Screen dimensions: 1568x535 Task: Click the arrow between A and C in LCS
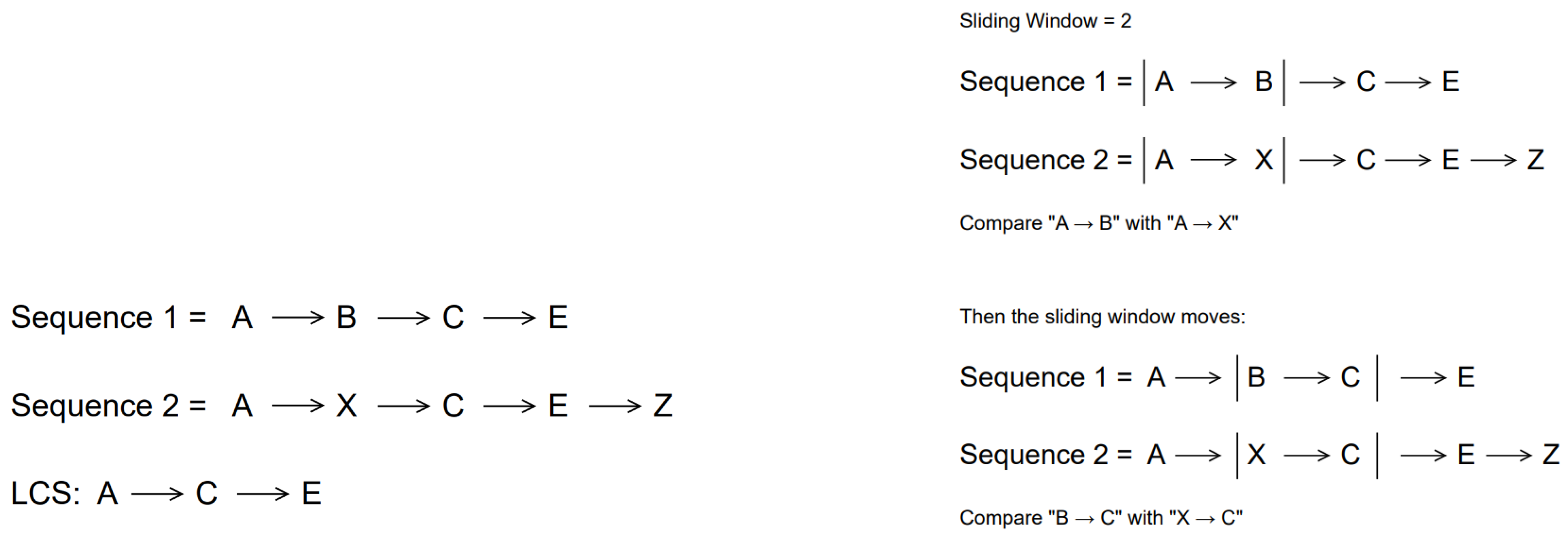[156, 494]
